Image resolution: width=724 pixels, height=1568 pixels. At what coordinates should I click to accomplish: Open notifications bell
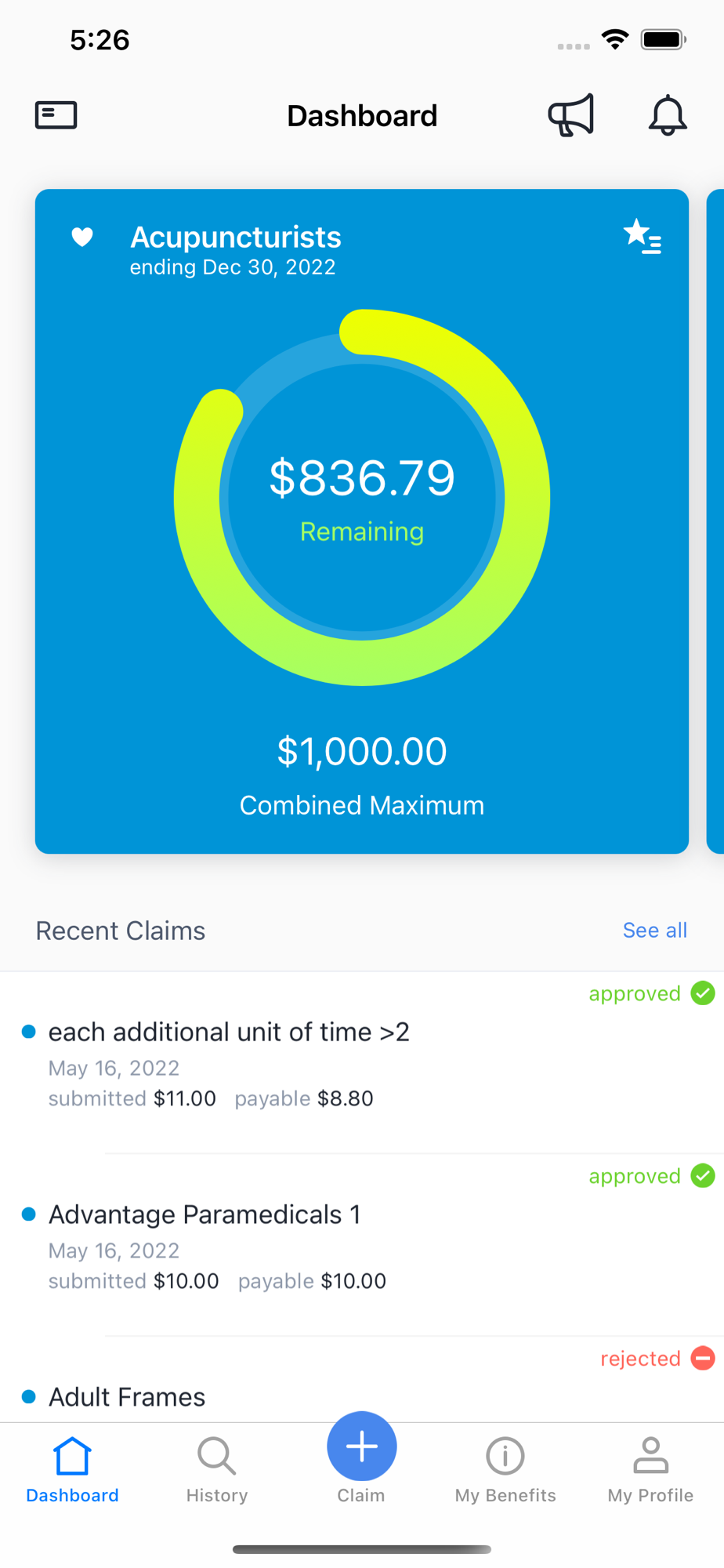coord(668,115)
